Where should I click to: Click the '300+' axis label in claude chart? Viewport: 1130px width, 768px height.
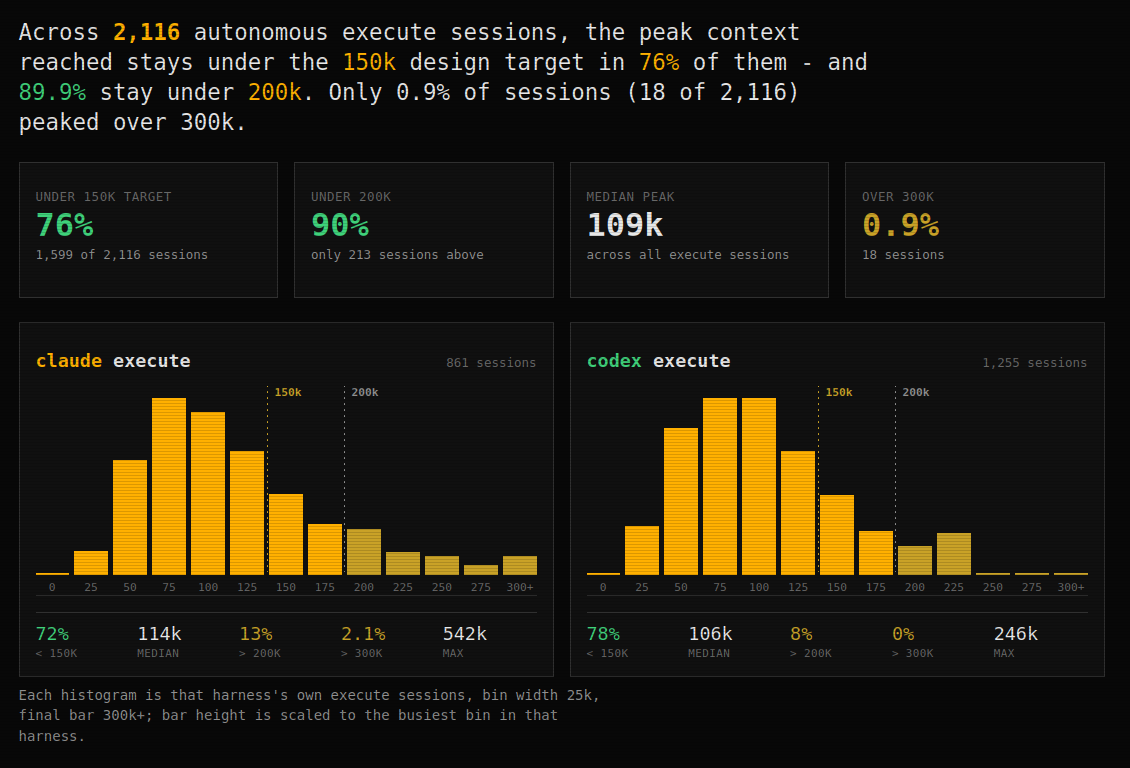tap(520, 587)
